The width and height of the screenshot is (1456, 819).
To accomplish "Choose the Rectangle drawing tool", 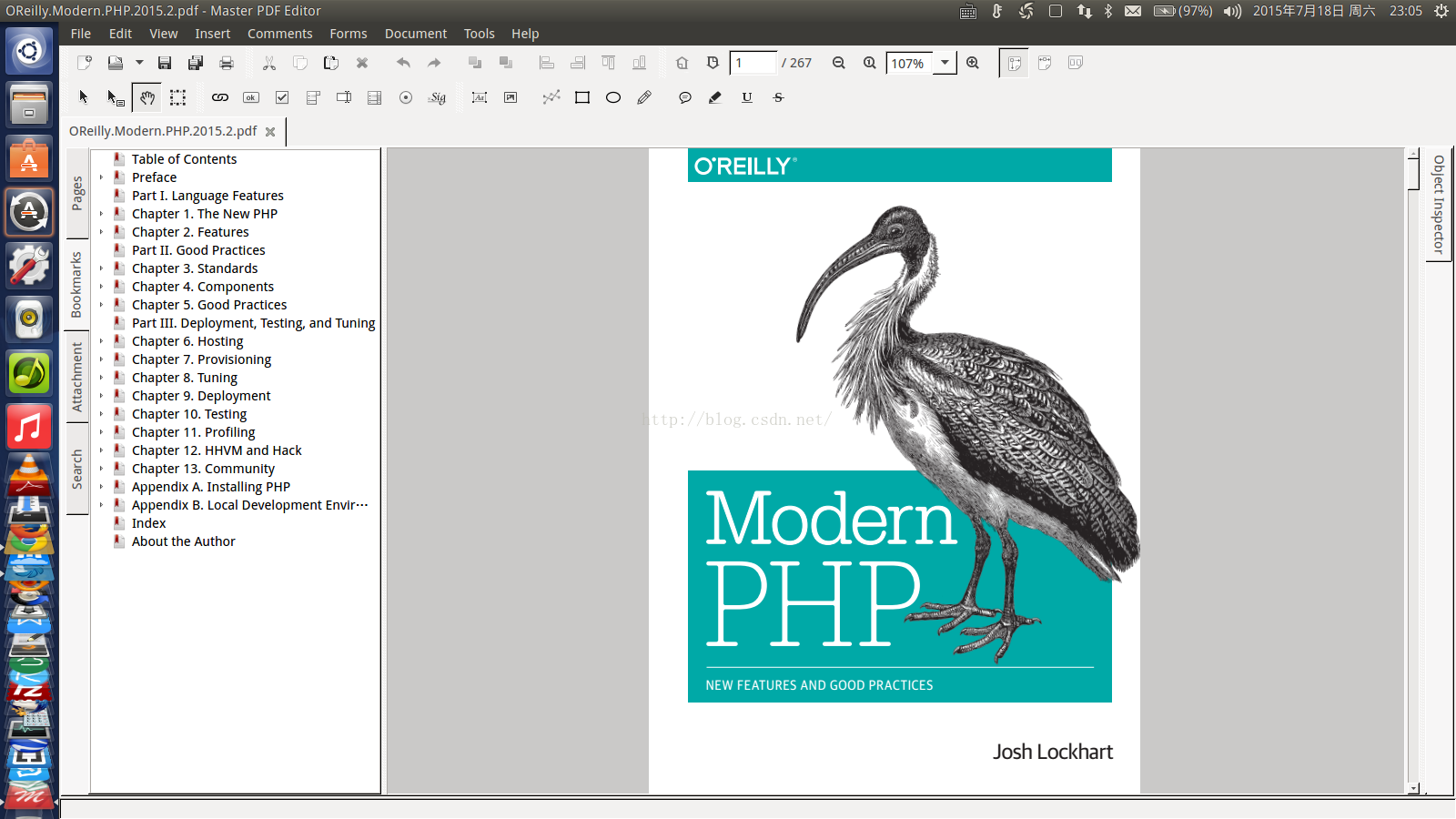I will [x=582, y=97].
